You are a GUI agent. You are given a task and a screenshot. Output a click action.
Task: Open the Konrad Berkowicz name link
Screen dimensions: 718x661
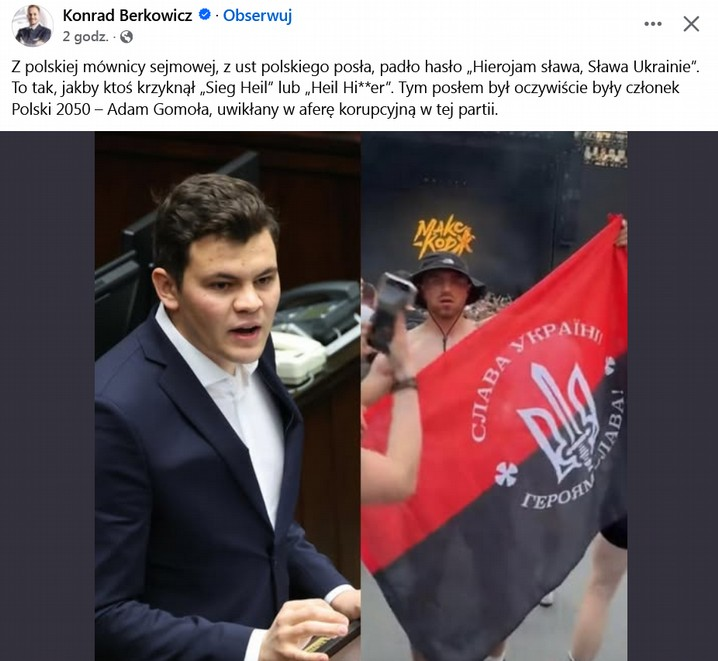pyautogui.click(x=127, y=16)
